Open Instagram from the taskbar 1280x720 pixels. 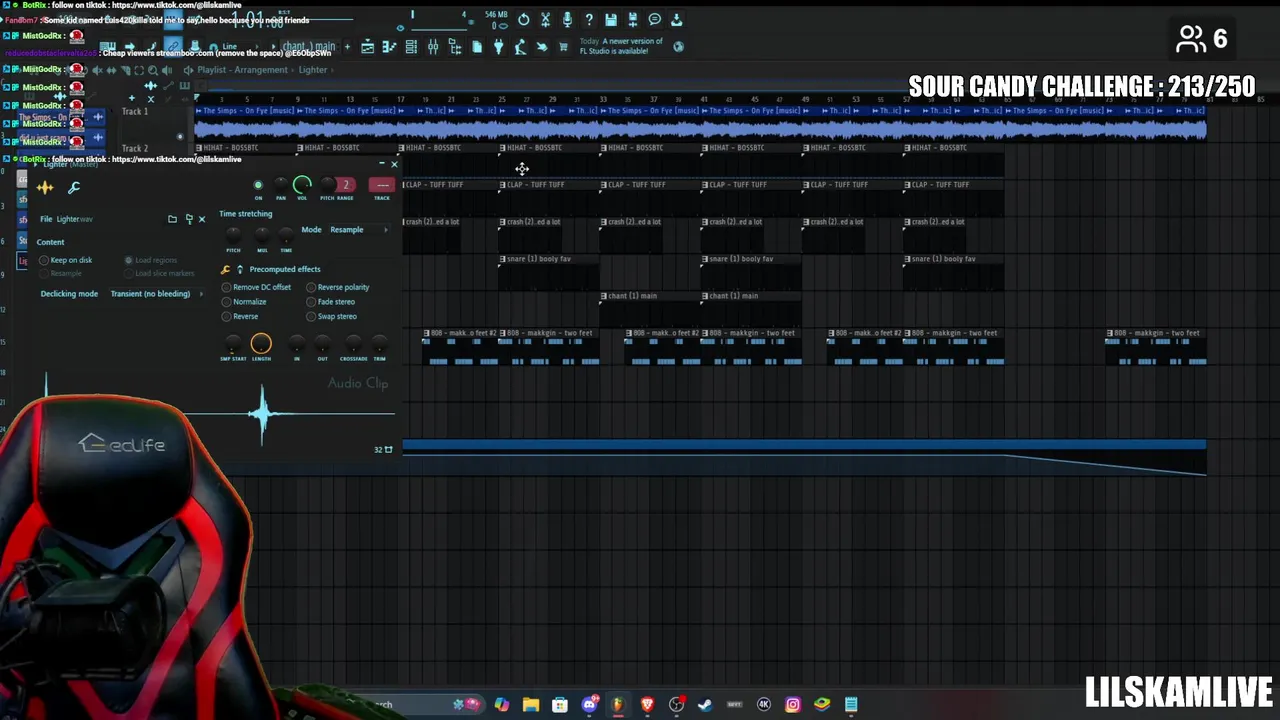tap(793, 704)
